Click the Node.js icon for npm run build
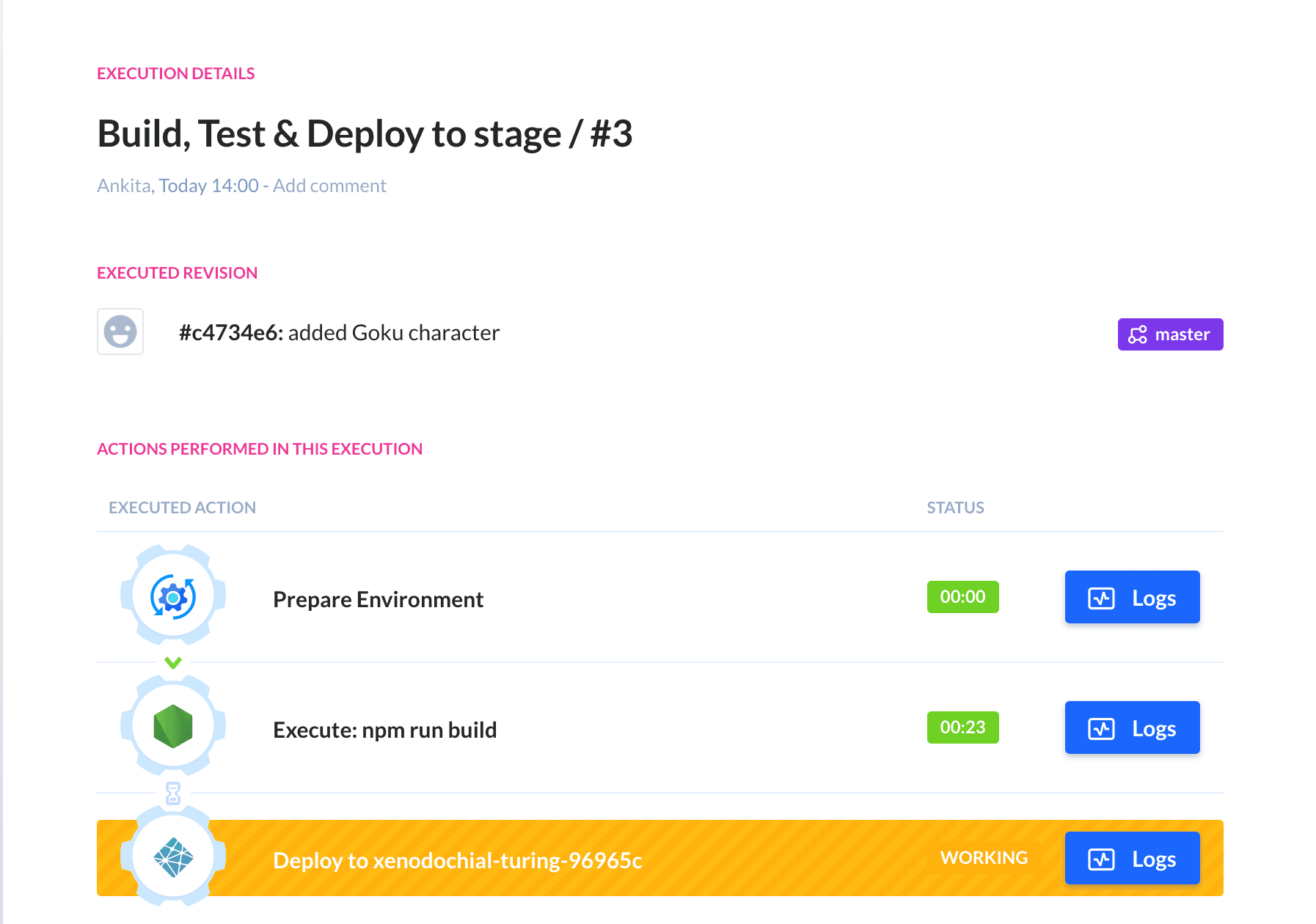This screenshot has height=924, width=1316. pyautogui.click(x=172, y=727)
